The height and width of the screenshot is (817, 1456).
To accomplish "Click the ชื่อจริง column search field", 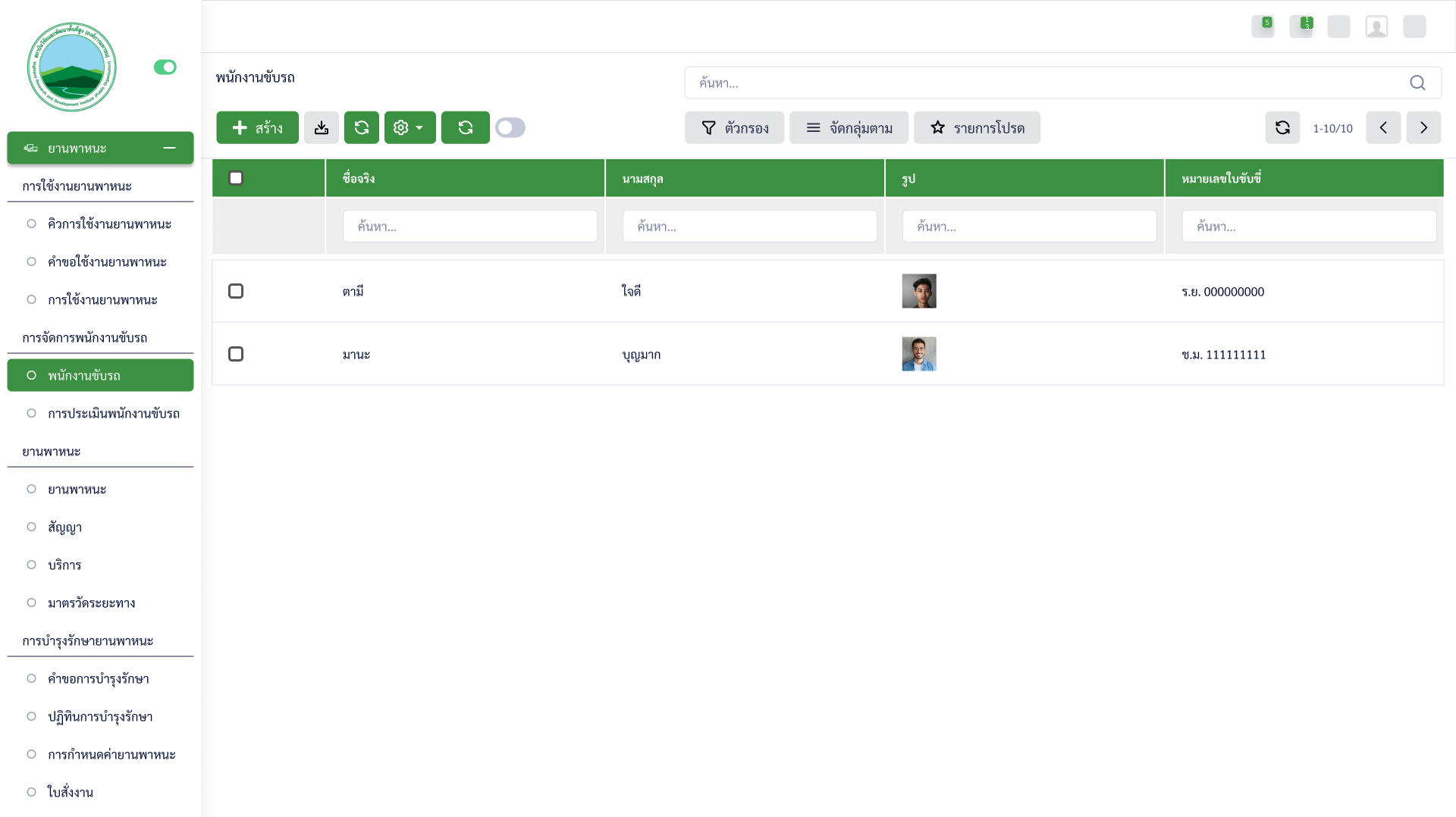I will coord(469,226).
